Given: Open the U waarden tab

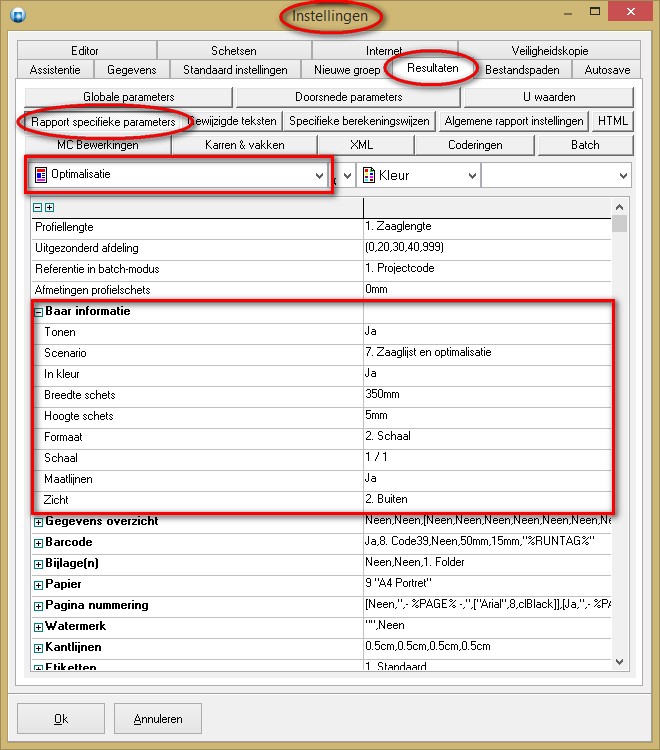Looking at the screenshot, I should click(x=549, y=97).
